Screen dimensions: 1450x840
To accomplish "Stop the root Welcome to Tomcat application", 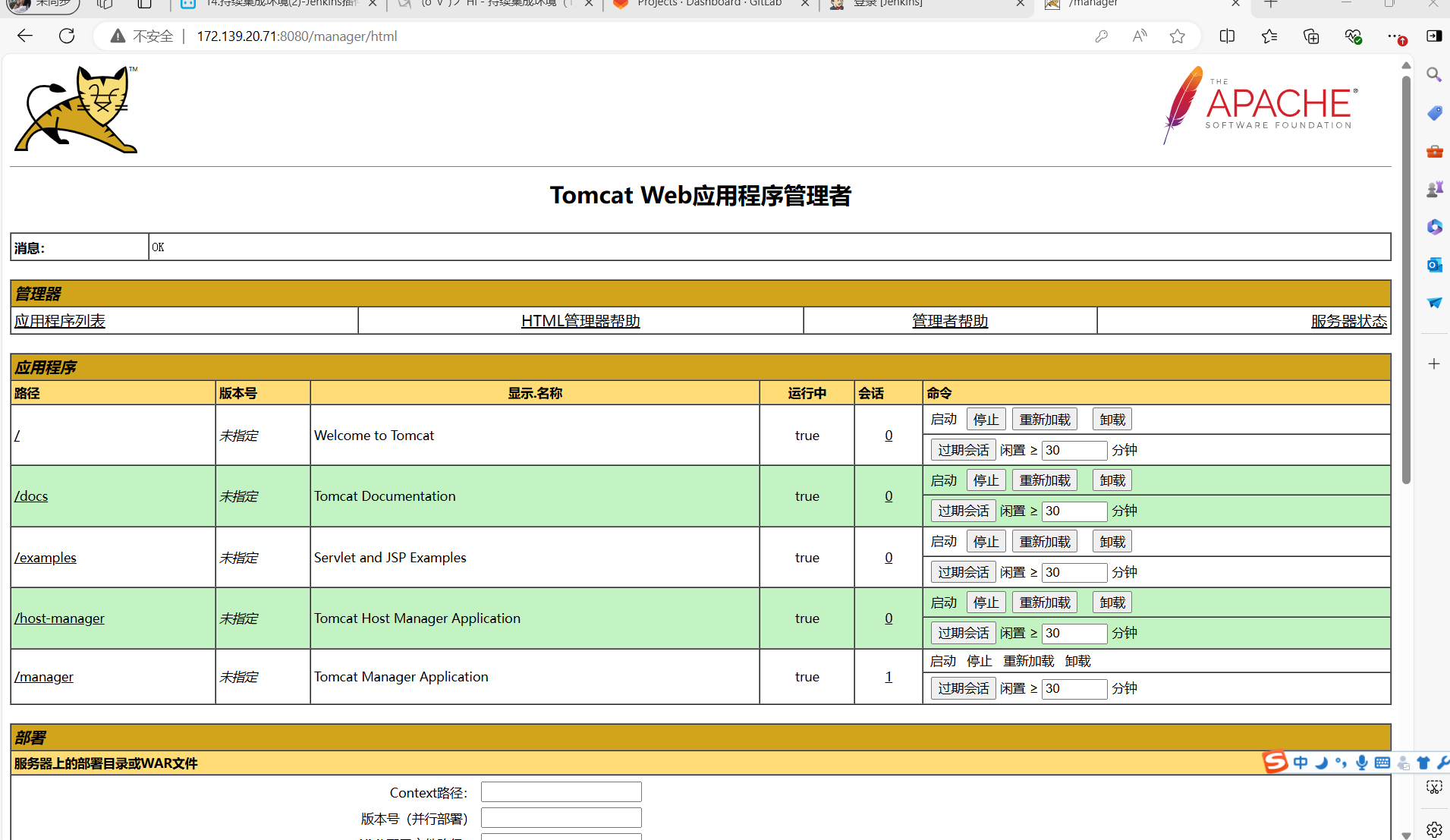I will pyautogui.click(x=986, y=420).
